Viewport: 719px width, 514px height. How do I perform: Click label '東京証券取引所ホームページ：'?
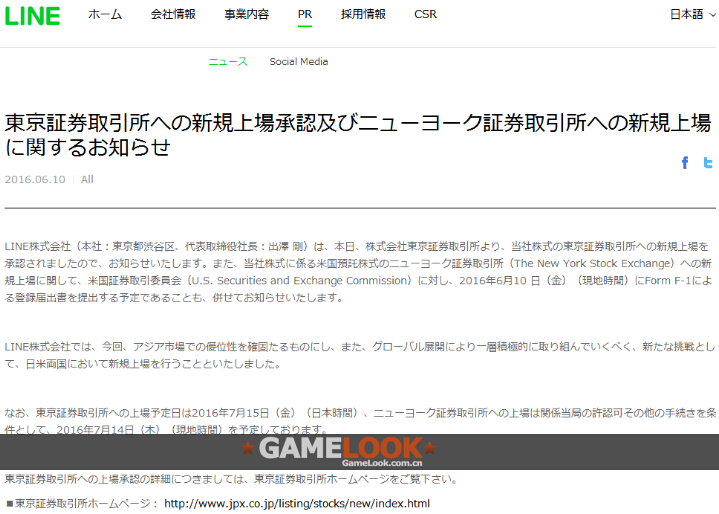pyautogui.click(x=83, y=503)
